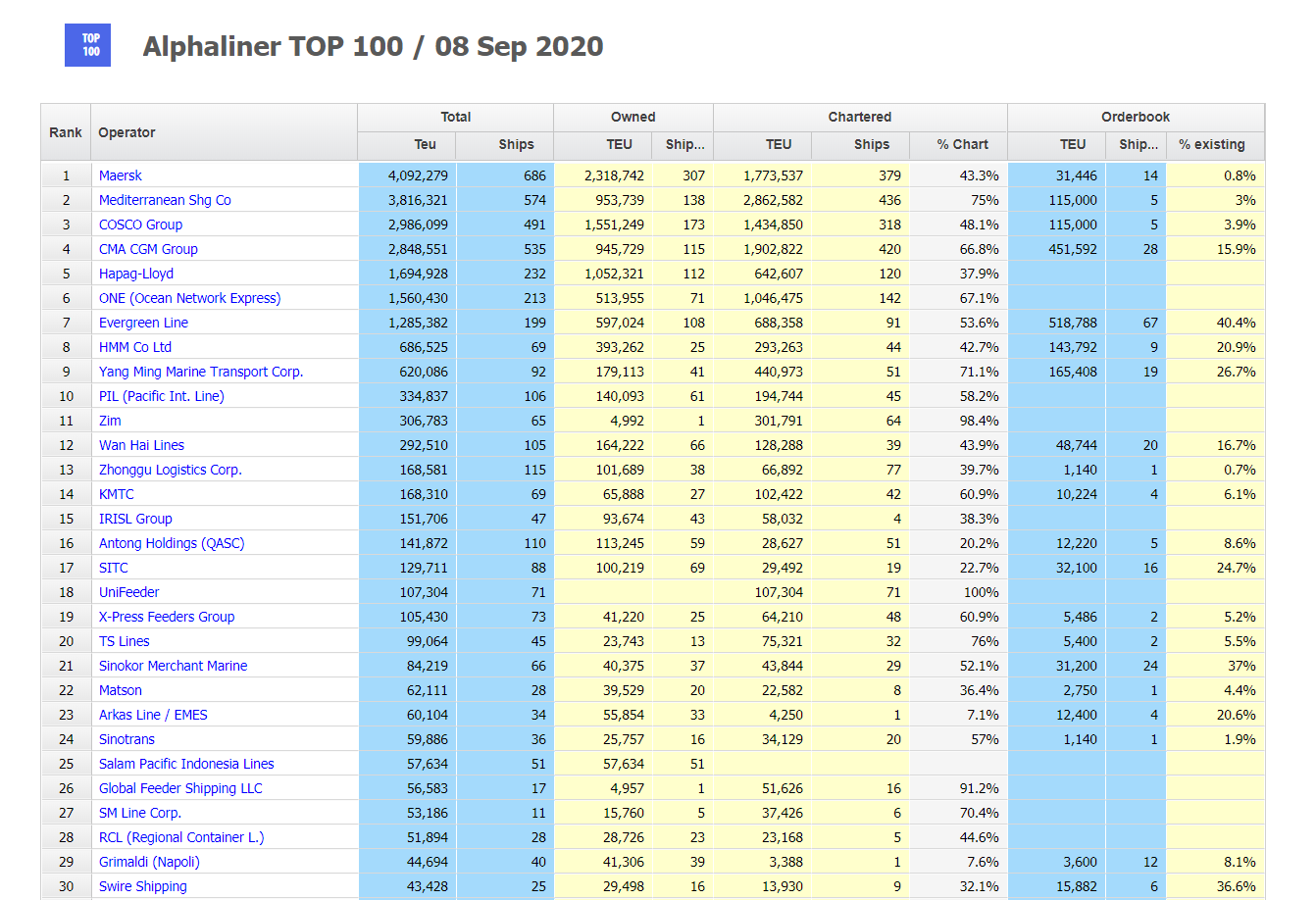Screen dimensions: 1316x900
Task: Open Zhonggu Logistics Corp. link
Action: 170,470
